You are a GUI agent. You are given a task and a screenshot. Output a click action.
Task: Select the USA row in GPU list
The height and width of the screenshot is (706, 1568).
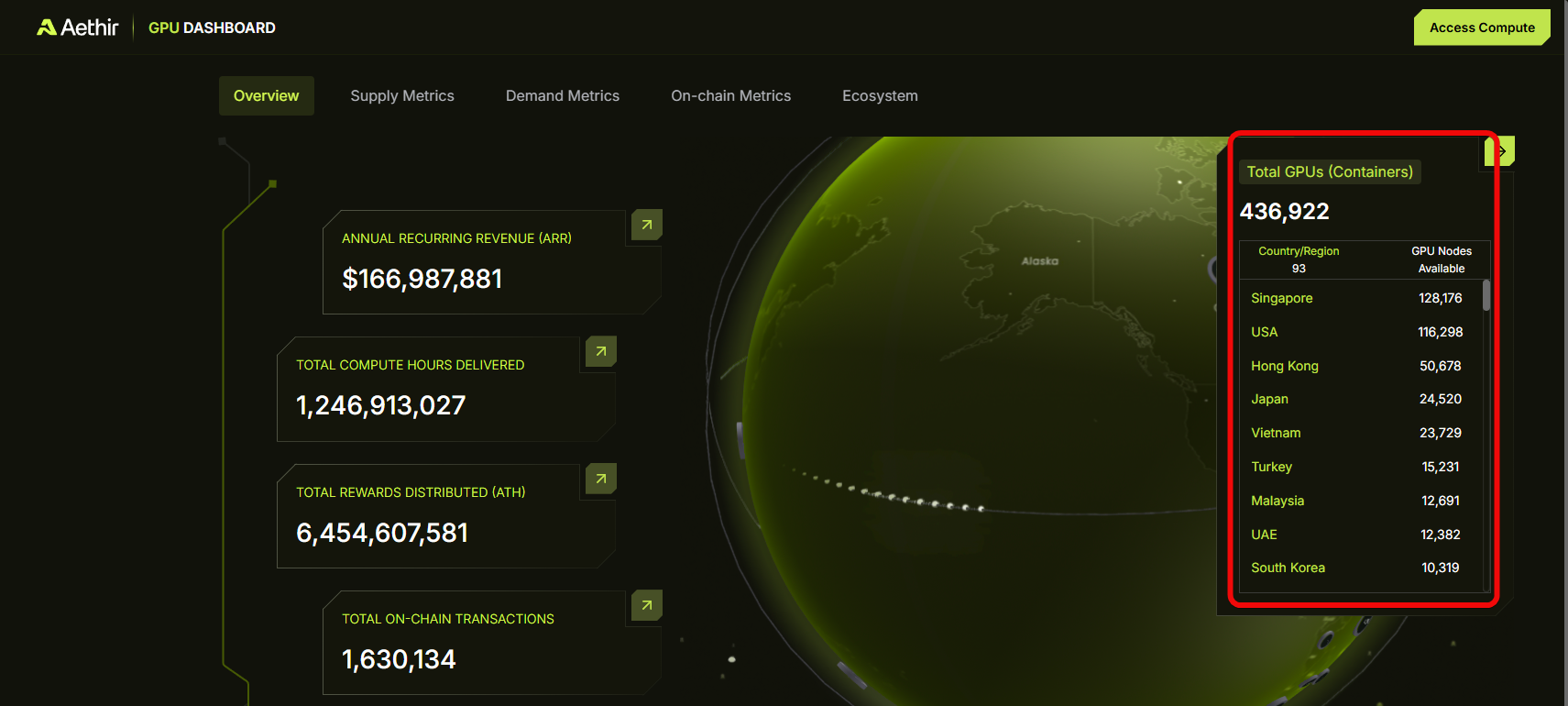pyautogui.click(x=1265, y=332)
